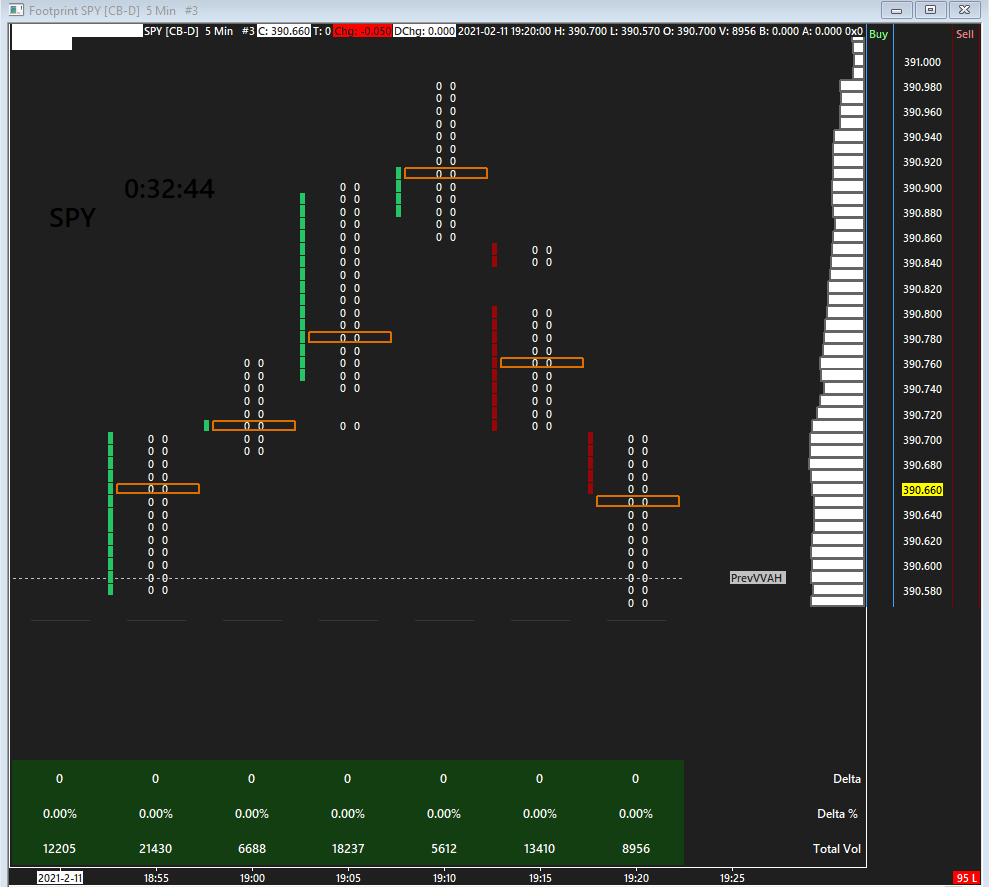The image size is (990, 887).
Task: Click the 19:00 time axis label
Action: pyautogui.click(x=252, y=878)
